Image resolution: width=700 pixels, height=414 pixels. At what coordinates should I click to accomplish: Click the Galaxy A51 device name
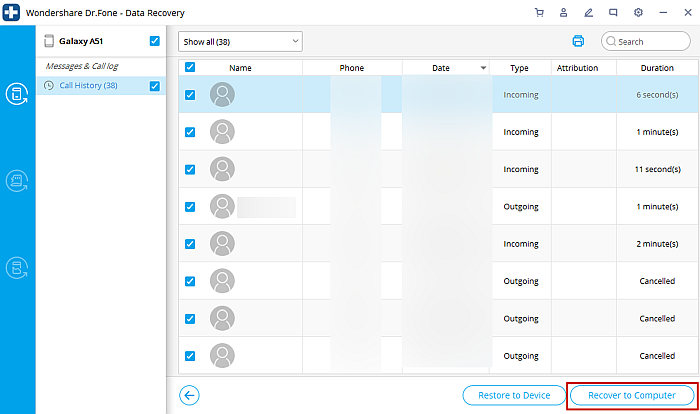81,41
